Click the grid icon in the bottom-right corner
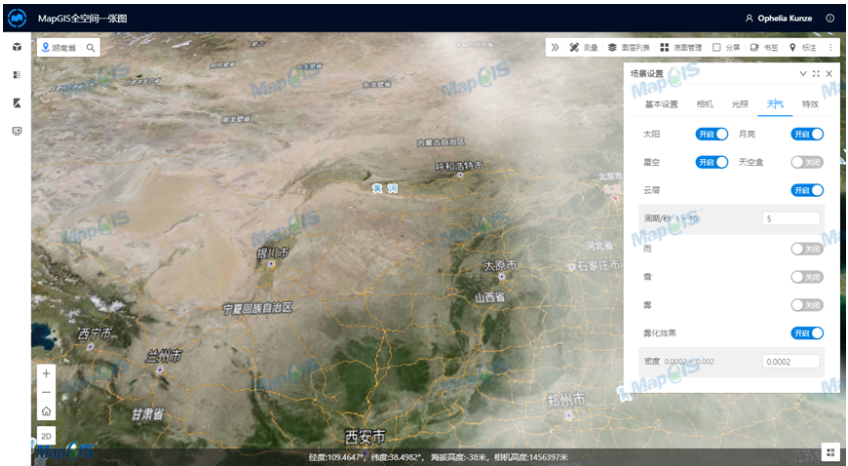The width and height of the screenshot is (848, 466). click(831, 452)
